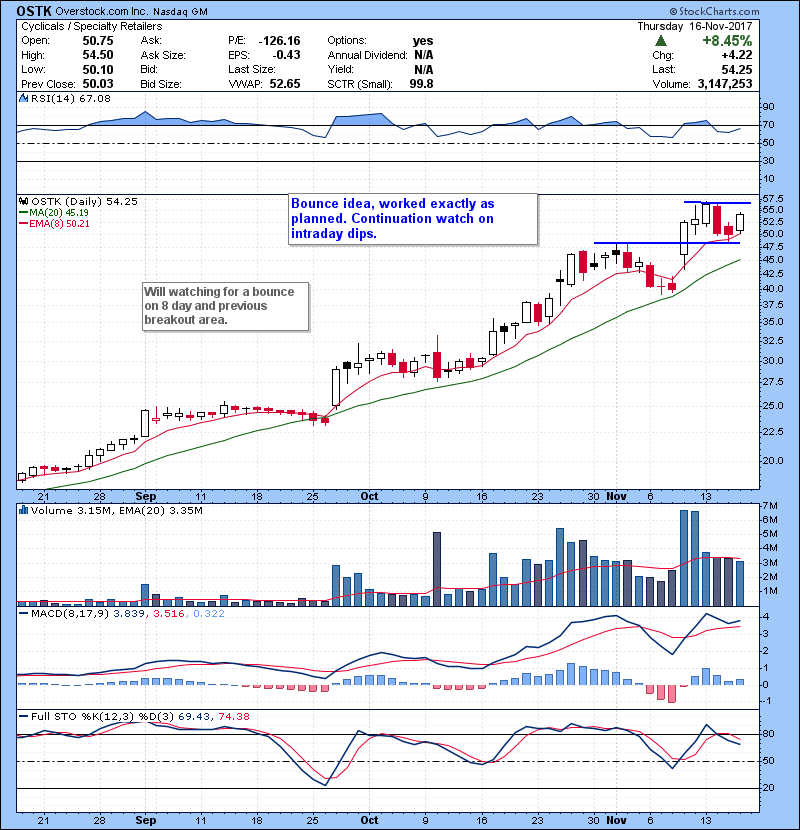This screenshot has height=830, width=800.
Task: Click the 'Will watching for a bounce' note
Action: (224, 306)
